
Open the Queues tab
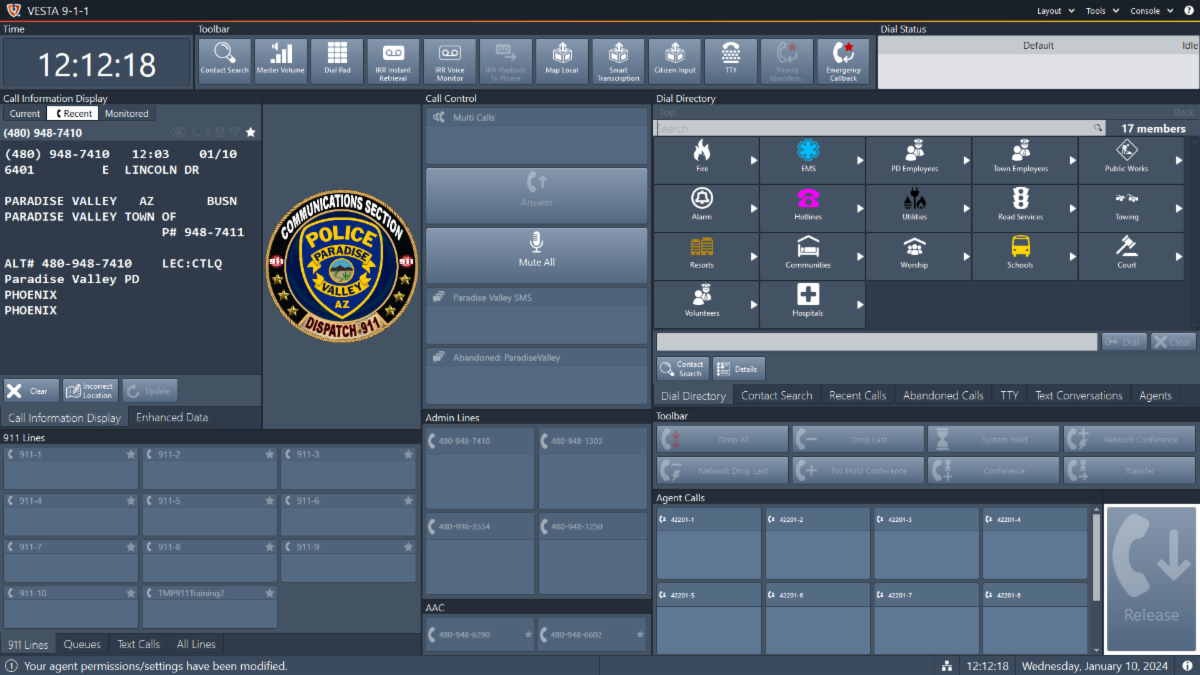[x=82, y=644]
